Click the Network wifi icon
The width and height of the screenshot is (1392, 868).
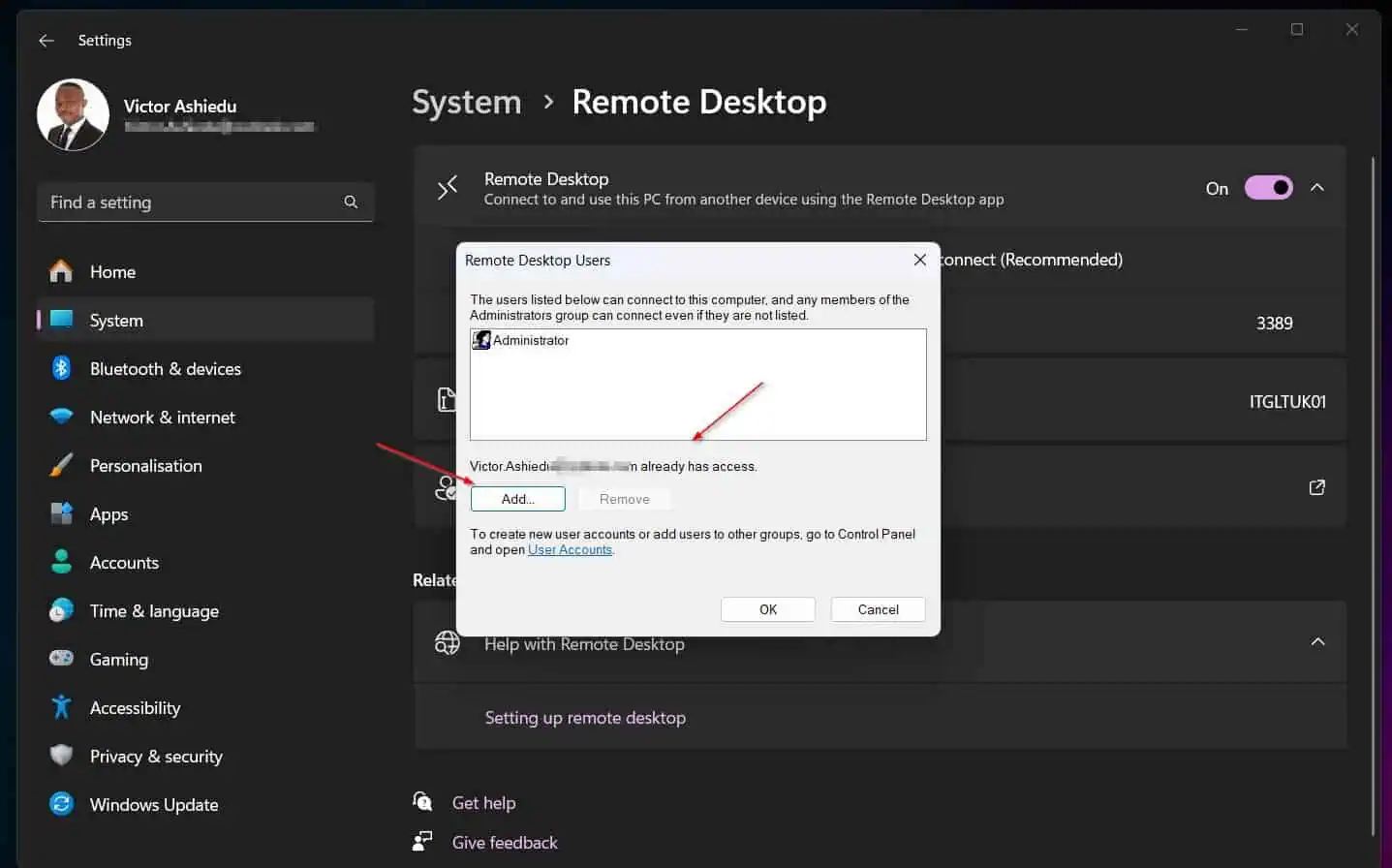(x=61, y=417)
